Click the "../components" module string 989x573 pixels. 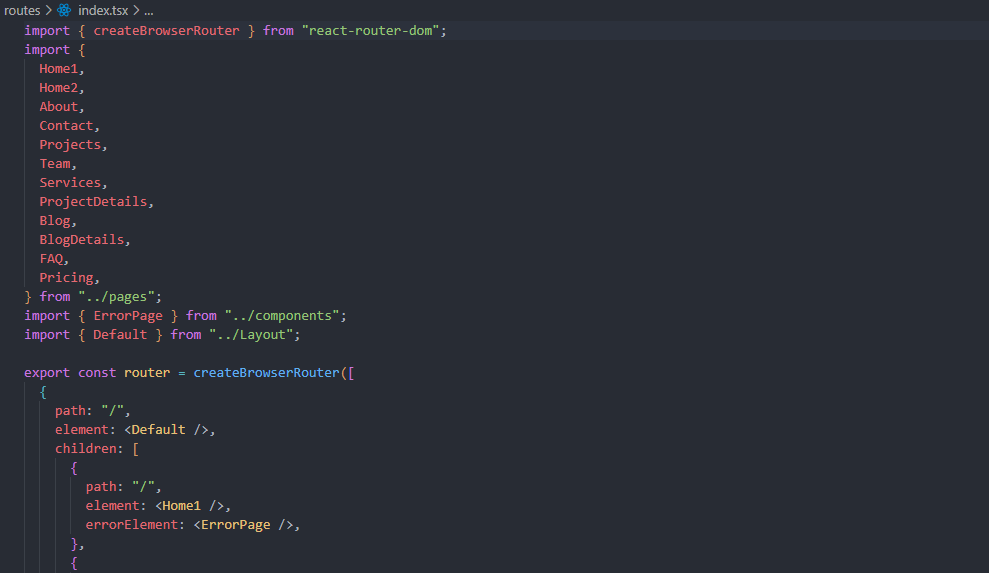[282, 316]
